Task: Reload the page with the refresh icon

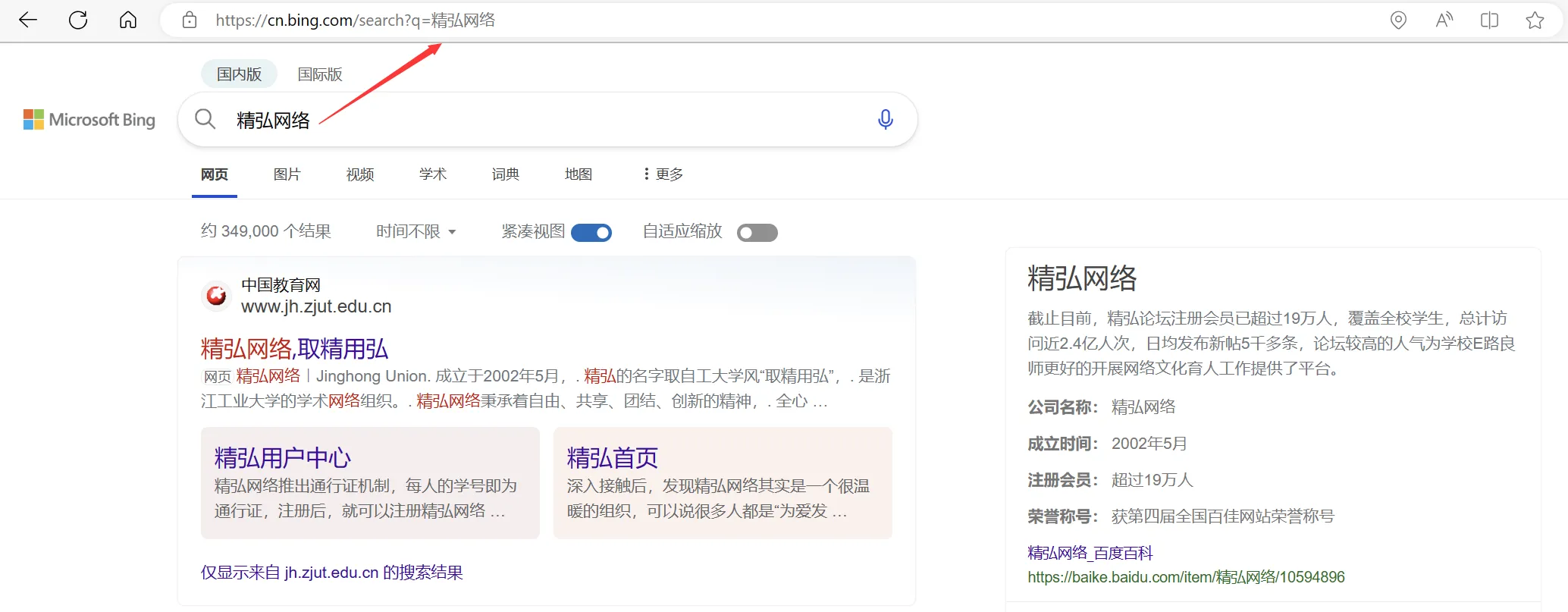Action: pyautogui.click(x=78, y=20)
